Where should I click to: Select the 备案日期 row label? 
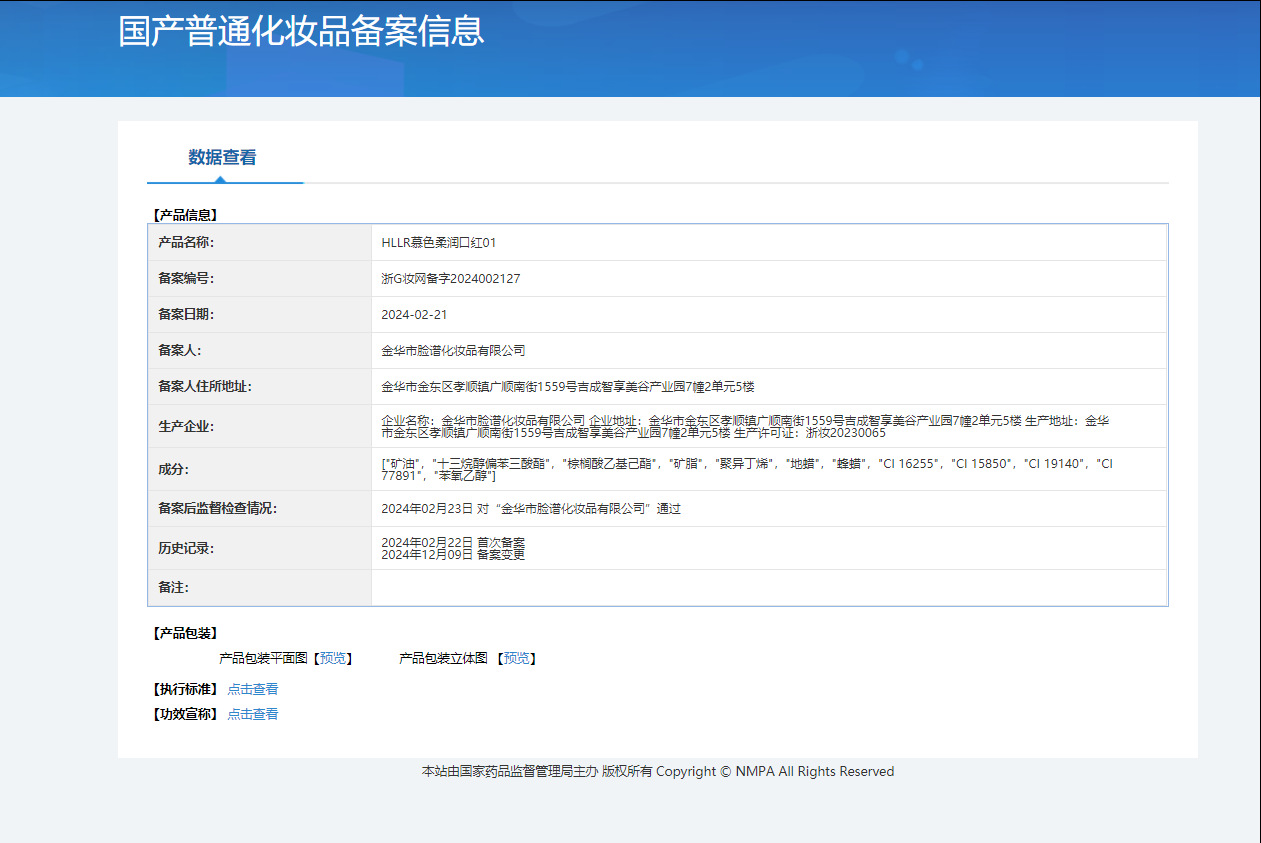186,315
